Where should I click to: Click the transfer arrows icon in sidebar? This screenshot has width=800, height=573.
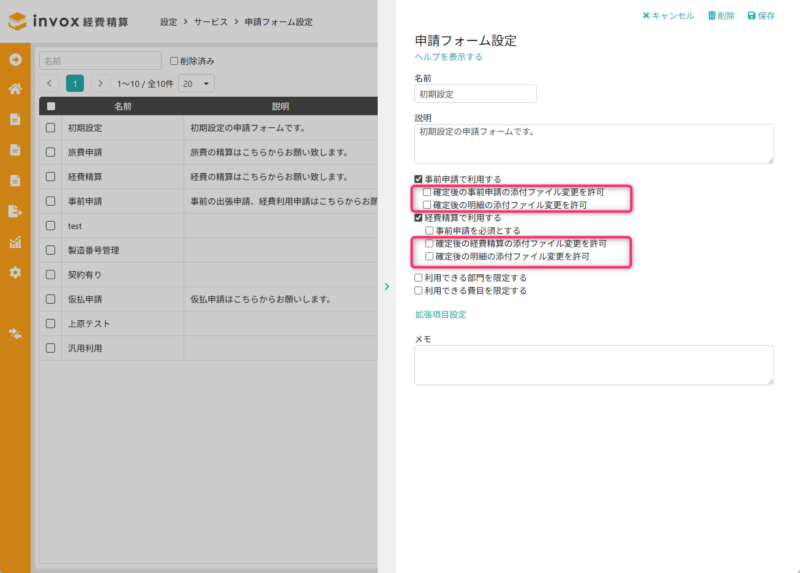[x=15, y=334]
